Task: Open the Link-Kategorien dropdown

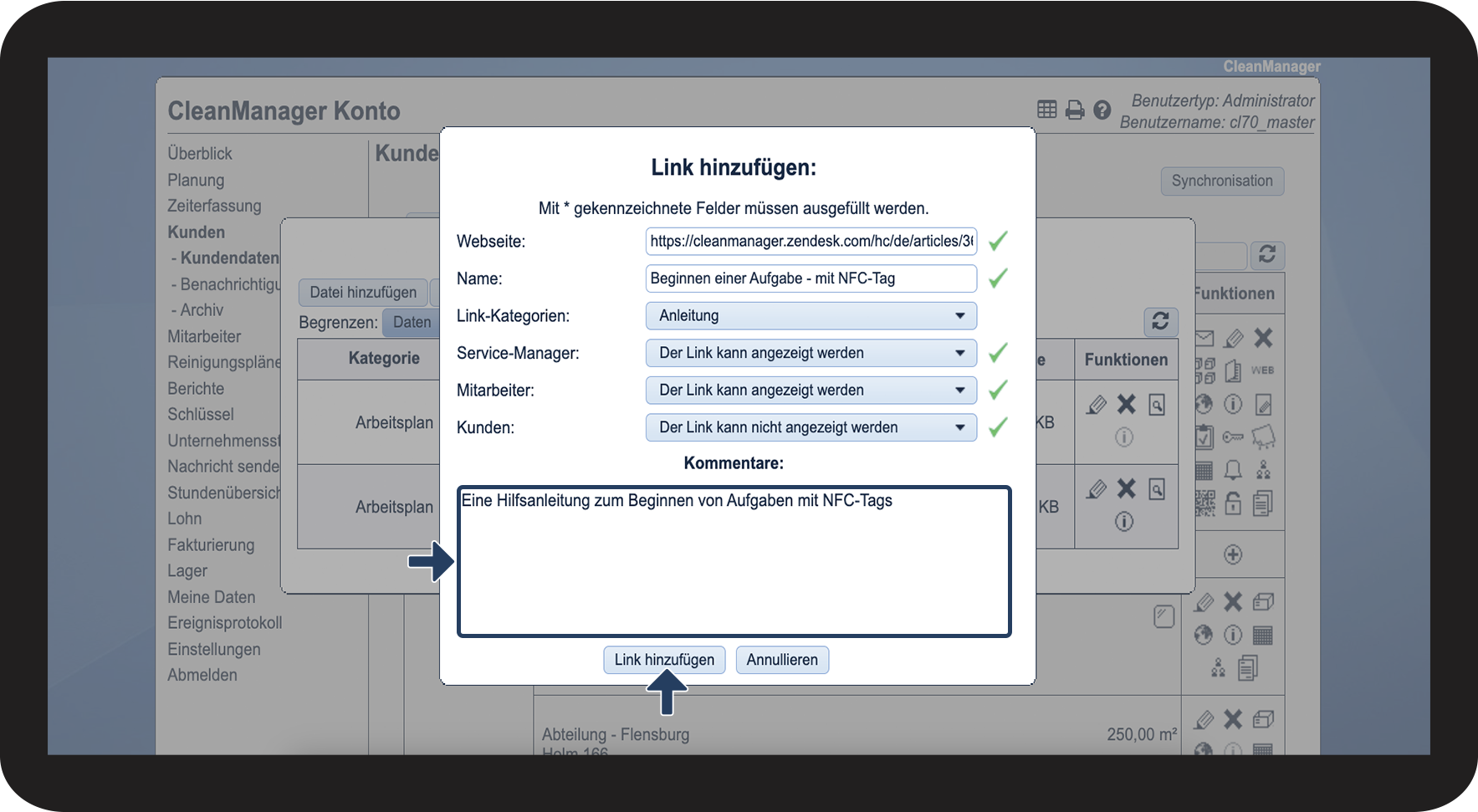Action: [x=811, y=316]
